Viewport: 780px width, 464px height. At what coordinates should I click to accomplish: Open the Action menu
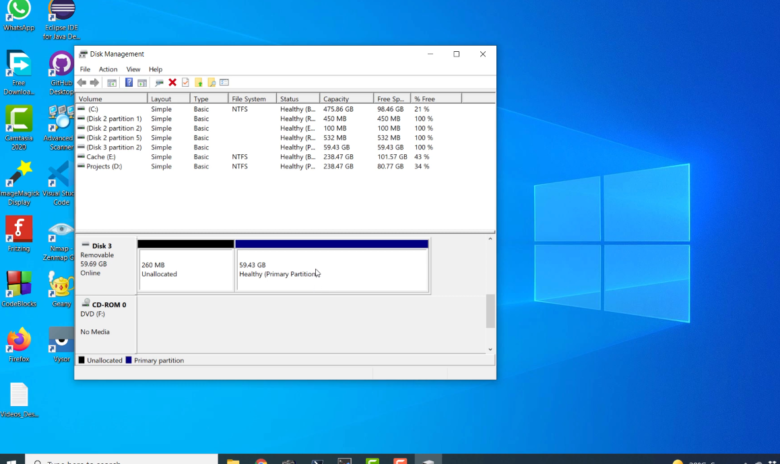tap(108, 69)
